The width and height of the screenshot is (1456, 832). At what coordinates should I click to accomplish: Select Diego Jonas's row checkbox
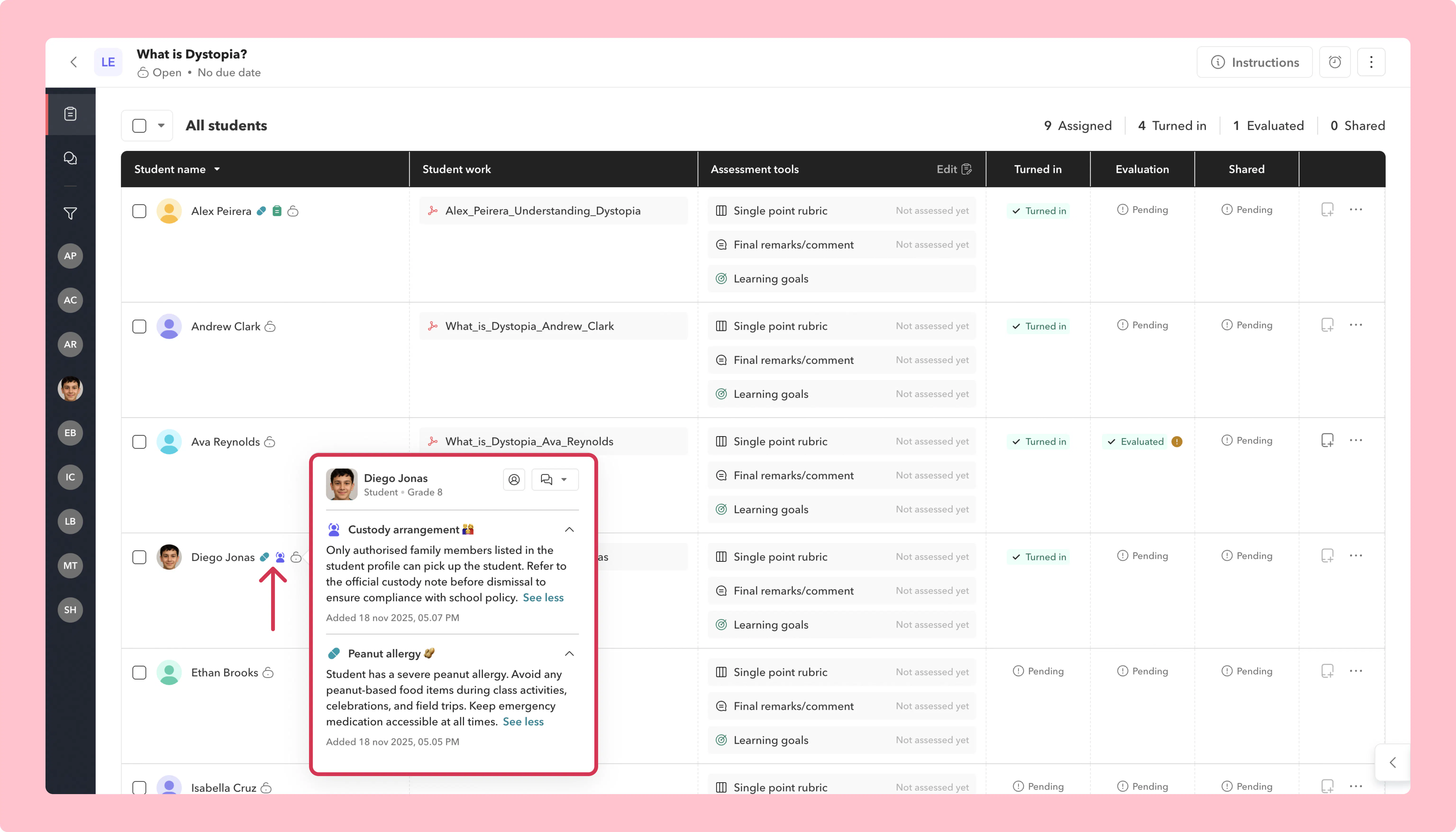point(139,557)
